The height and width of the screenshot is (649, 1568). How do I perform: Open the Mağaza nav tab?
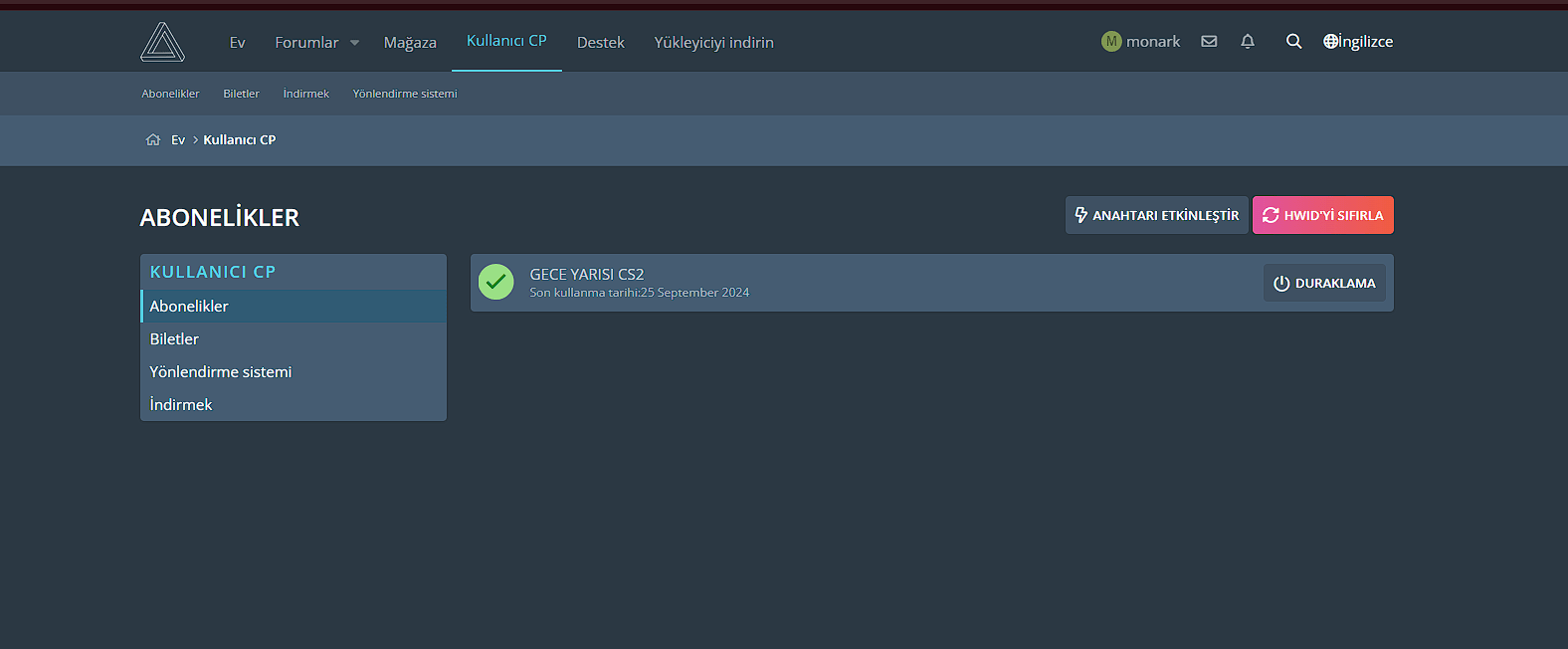410,43
